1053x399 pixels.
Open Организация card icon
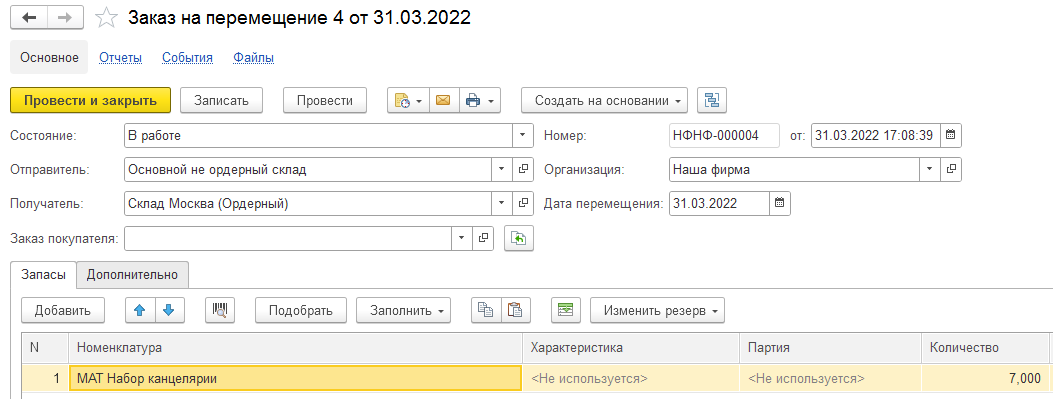pyautogui.click(x=951, y=169)
